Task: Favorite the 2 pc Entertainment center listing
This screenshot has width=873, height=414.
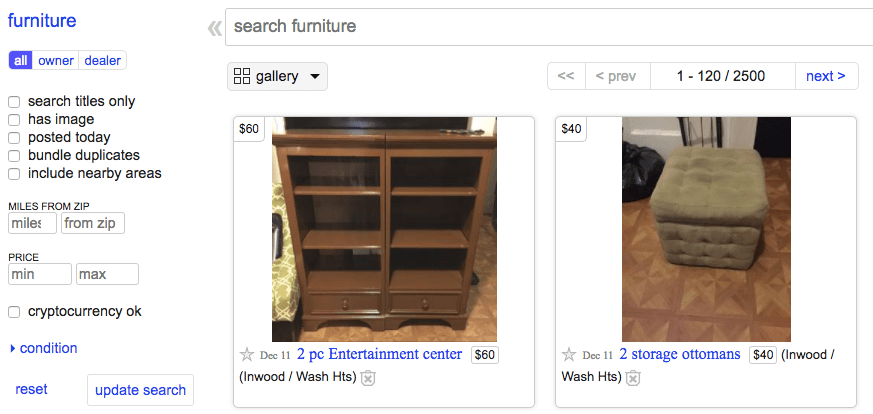Action: pos(247,355)
